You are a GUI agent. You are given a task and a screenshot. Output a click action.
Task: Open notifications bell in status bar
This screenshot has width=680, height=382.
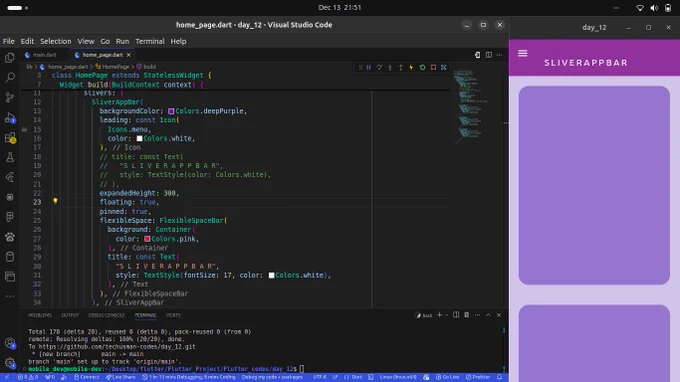(x=500, y=377)
